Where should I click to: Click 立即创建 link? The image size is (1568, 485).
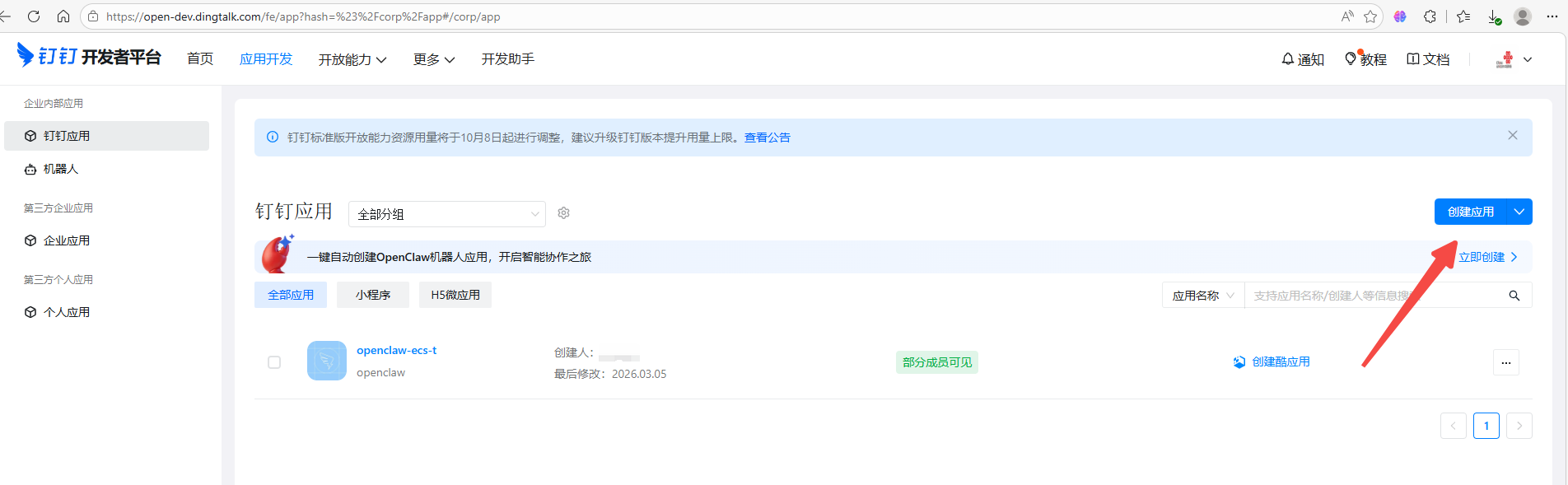[1488, 257]
